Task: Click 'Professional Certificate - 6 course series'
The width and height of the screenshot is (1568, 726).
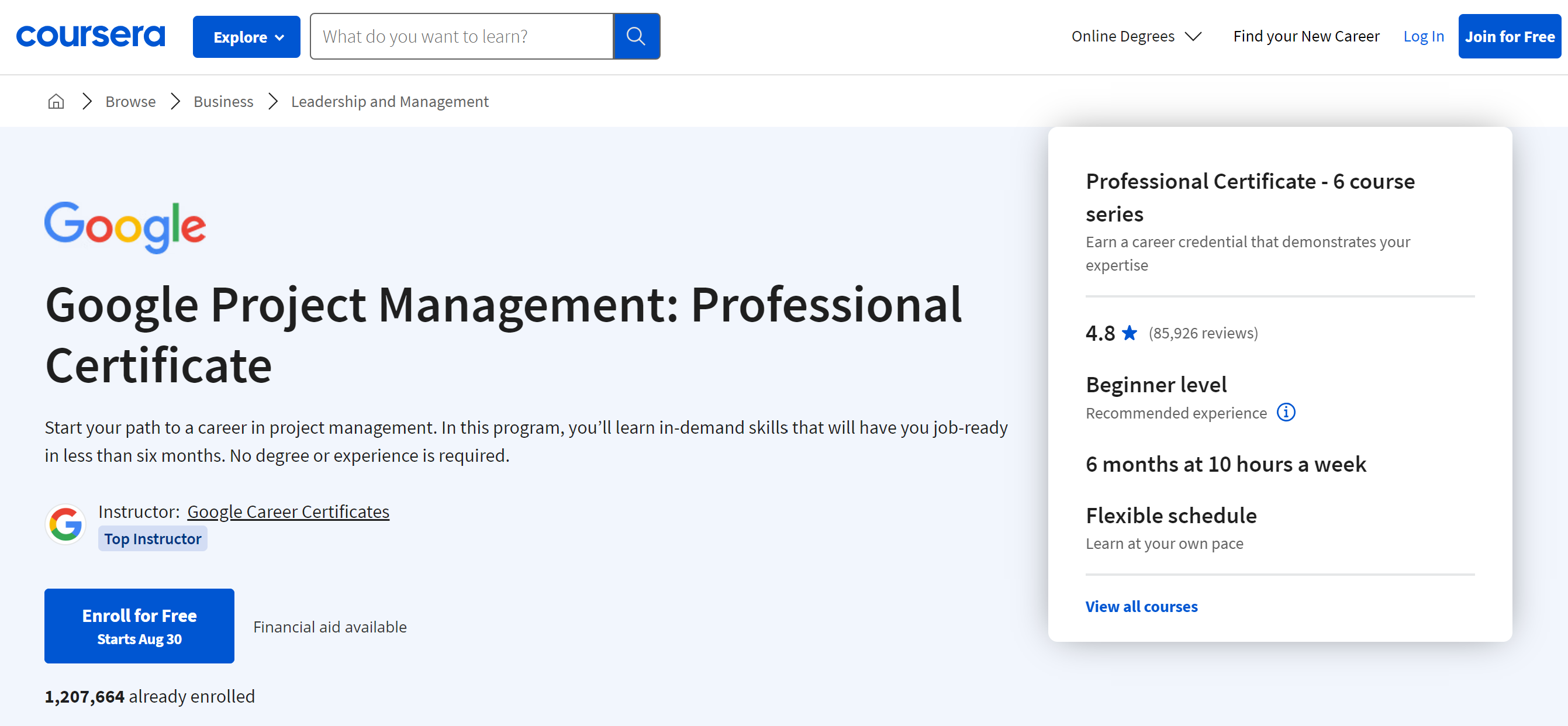Action: click(1251, 197)
